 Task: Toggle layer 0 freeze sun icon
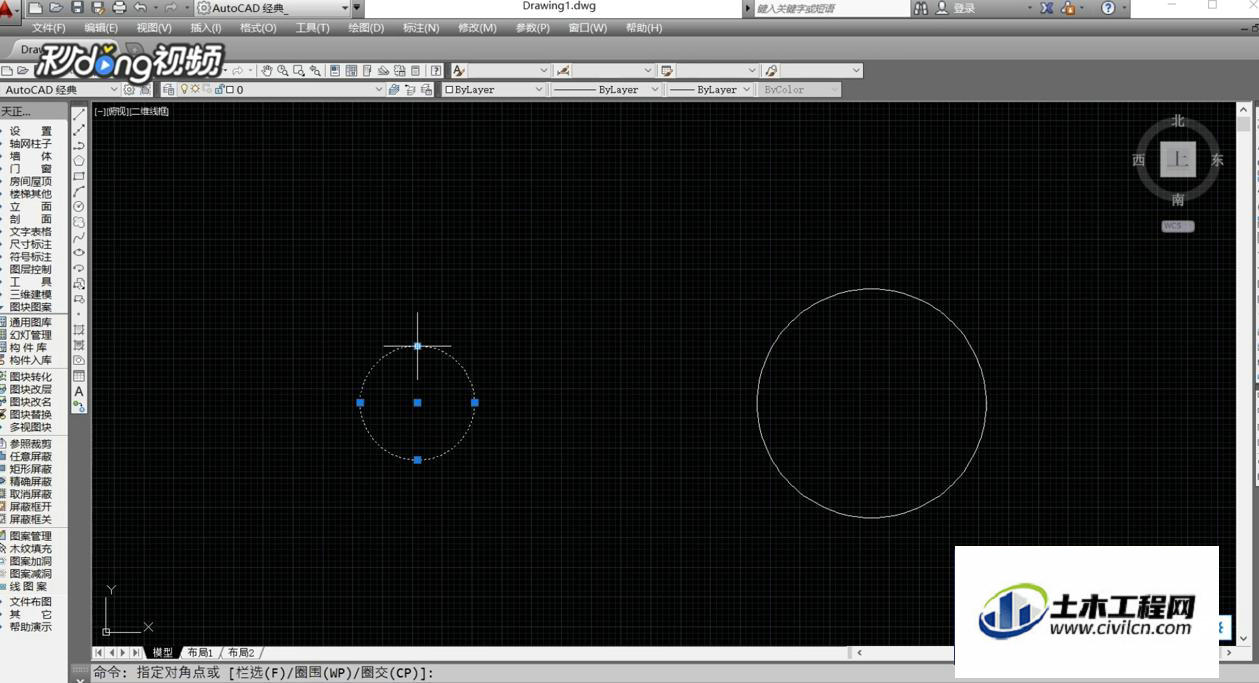point(195,90)
